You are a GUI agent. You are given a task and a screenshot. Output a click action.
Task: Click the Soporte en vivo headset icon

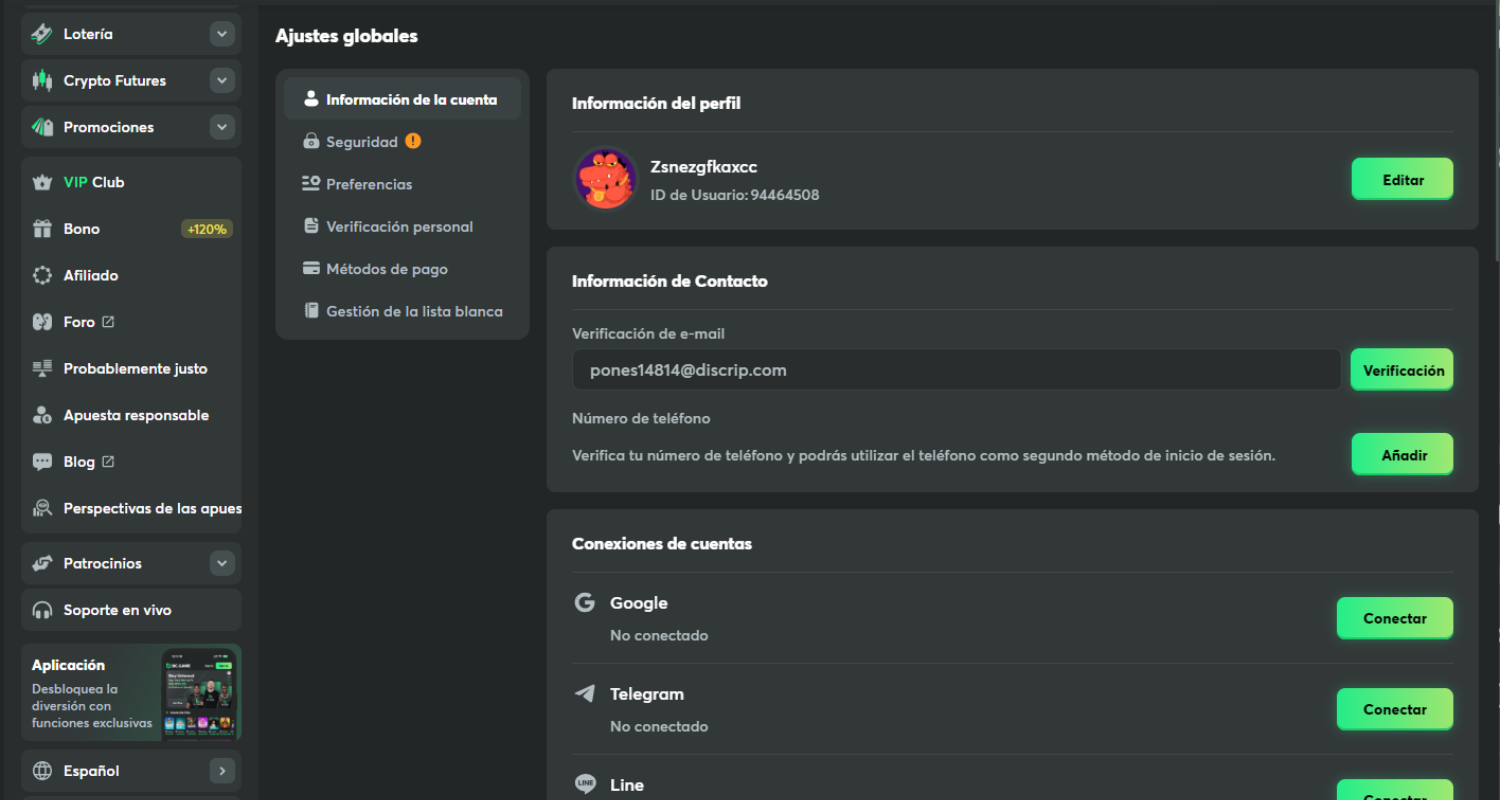click(42, 610)
